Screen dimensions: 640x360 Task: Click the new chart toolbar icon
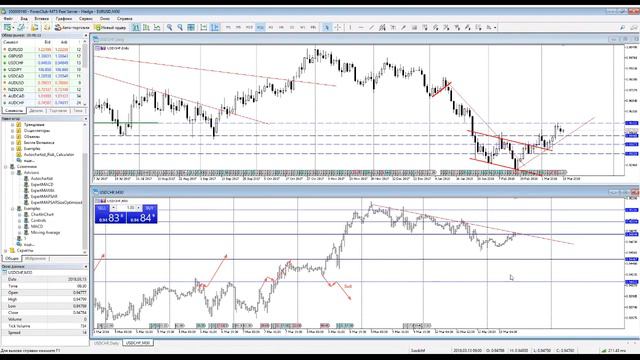pyautogui.click(x=7, y=27)
